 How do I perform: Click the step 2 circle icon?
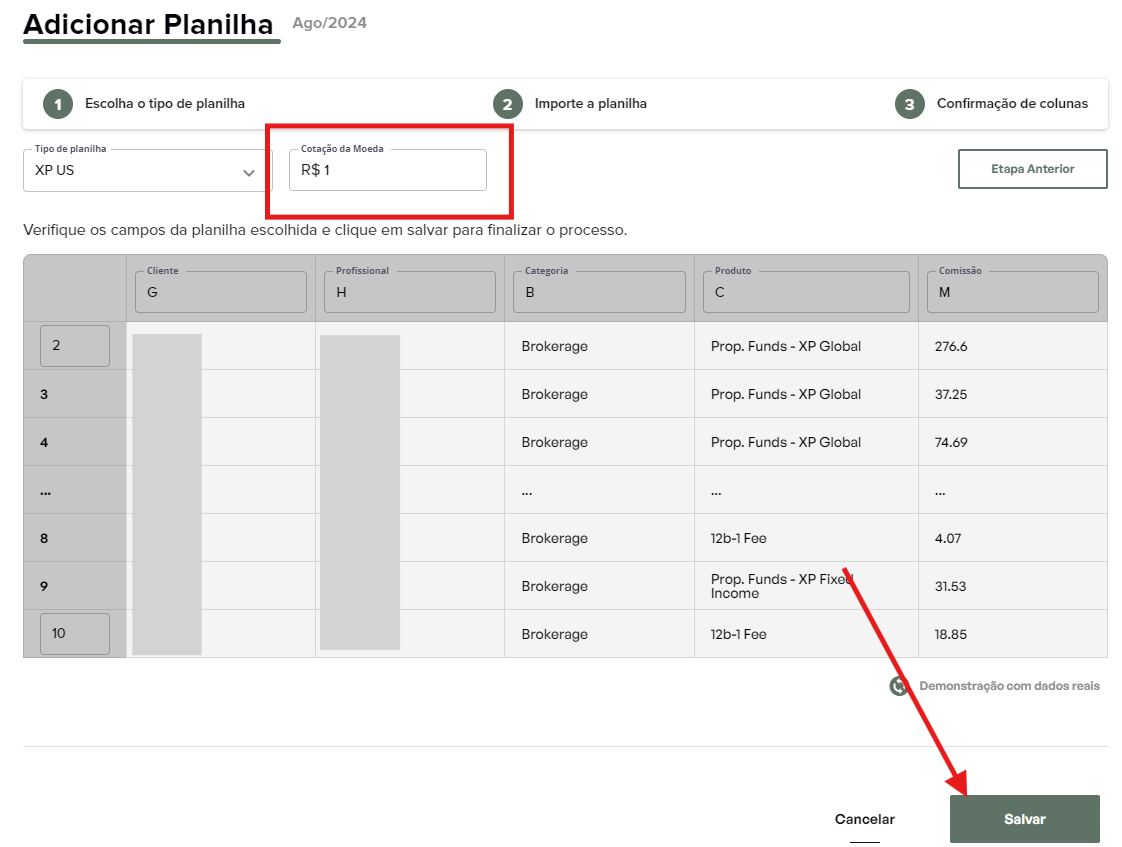[x=508, y=104]
